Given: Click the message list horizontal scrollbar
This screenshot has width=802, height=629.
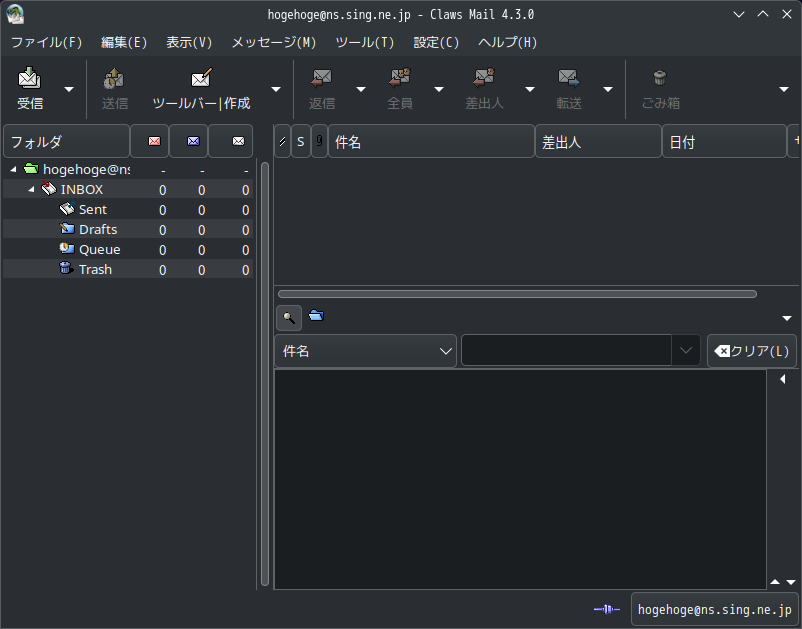Looking at the screenshot, I should (517, 294).
